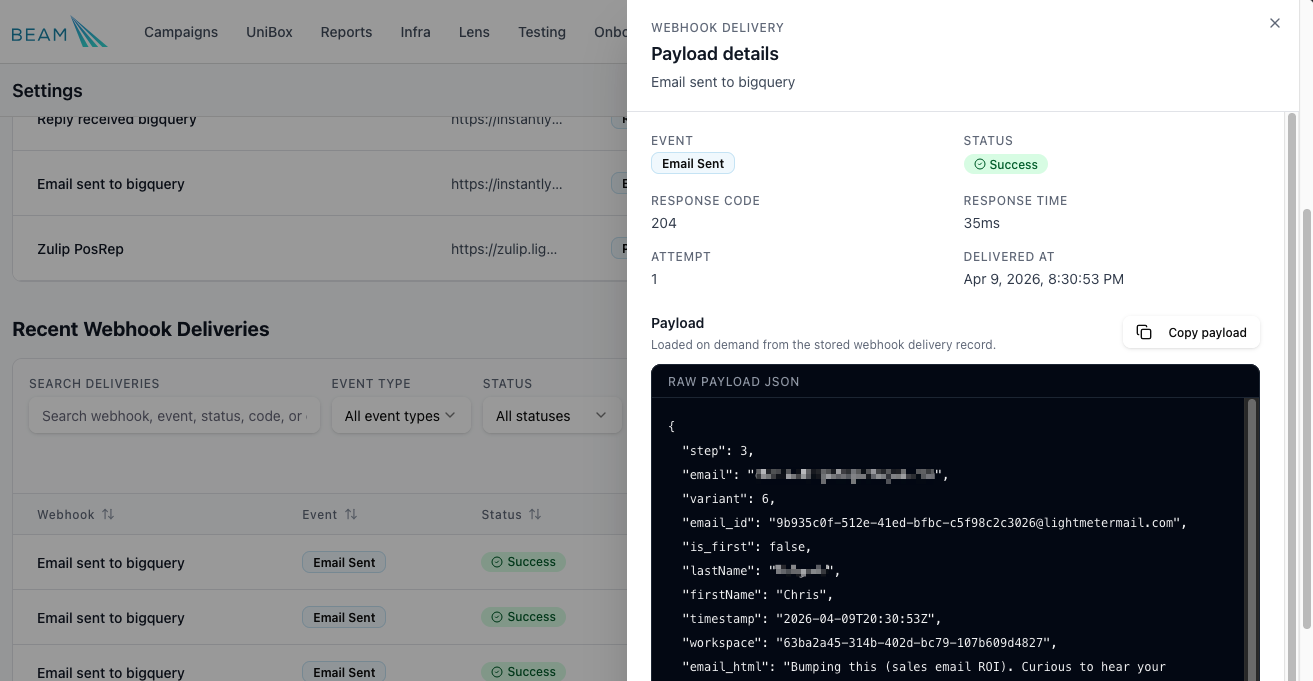Click the firstName Chris line

tap(758, 595)
